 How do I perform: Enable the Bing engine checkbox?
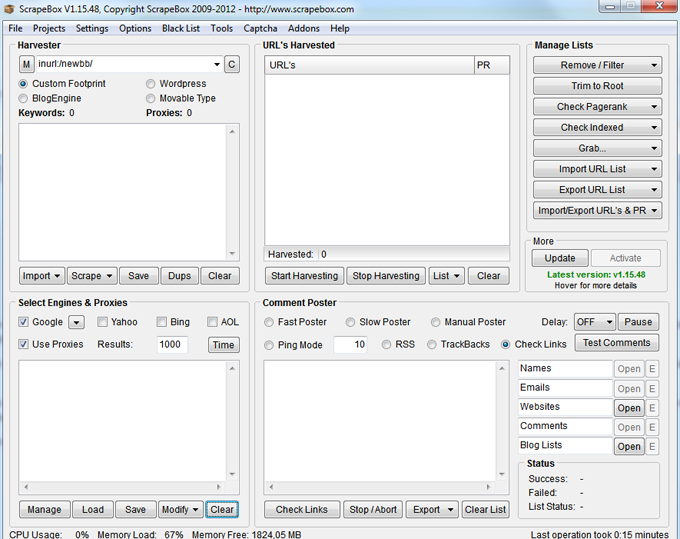[161, 322]
